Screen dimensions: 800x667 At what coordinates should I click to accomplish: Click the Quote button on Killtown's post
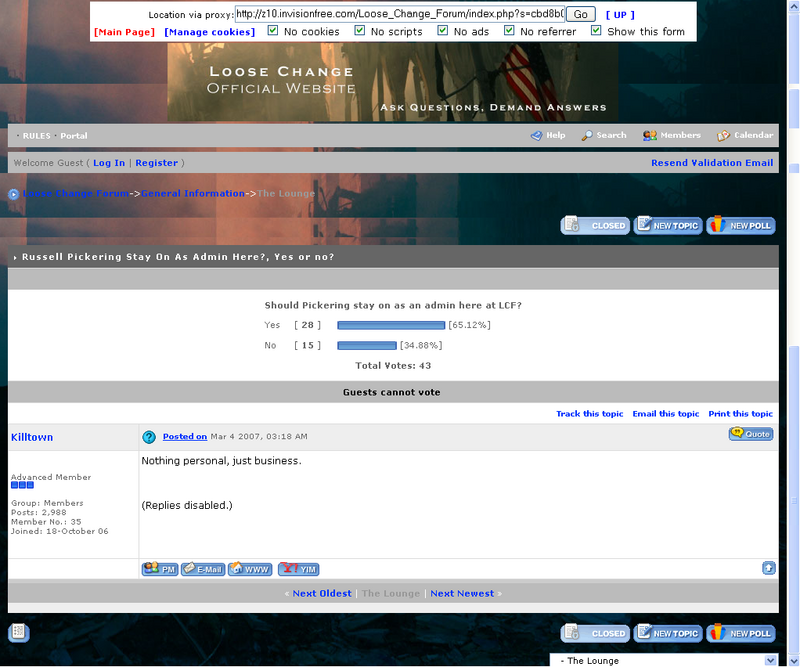(750, 434)
